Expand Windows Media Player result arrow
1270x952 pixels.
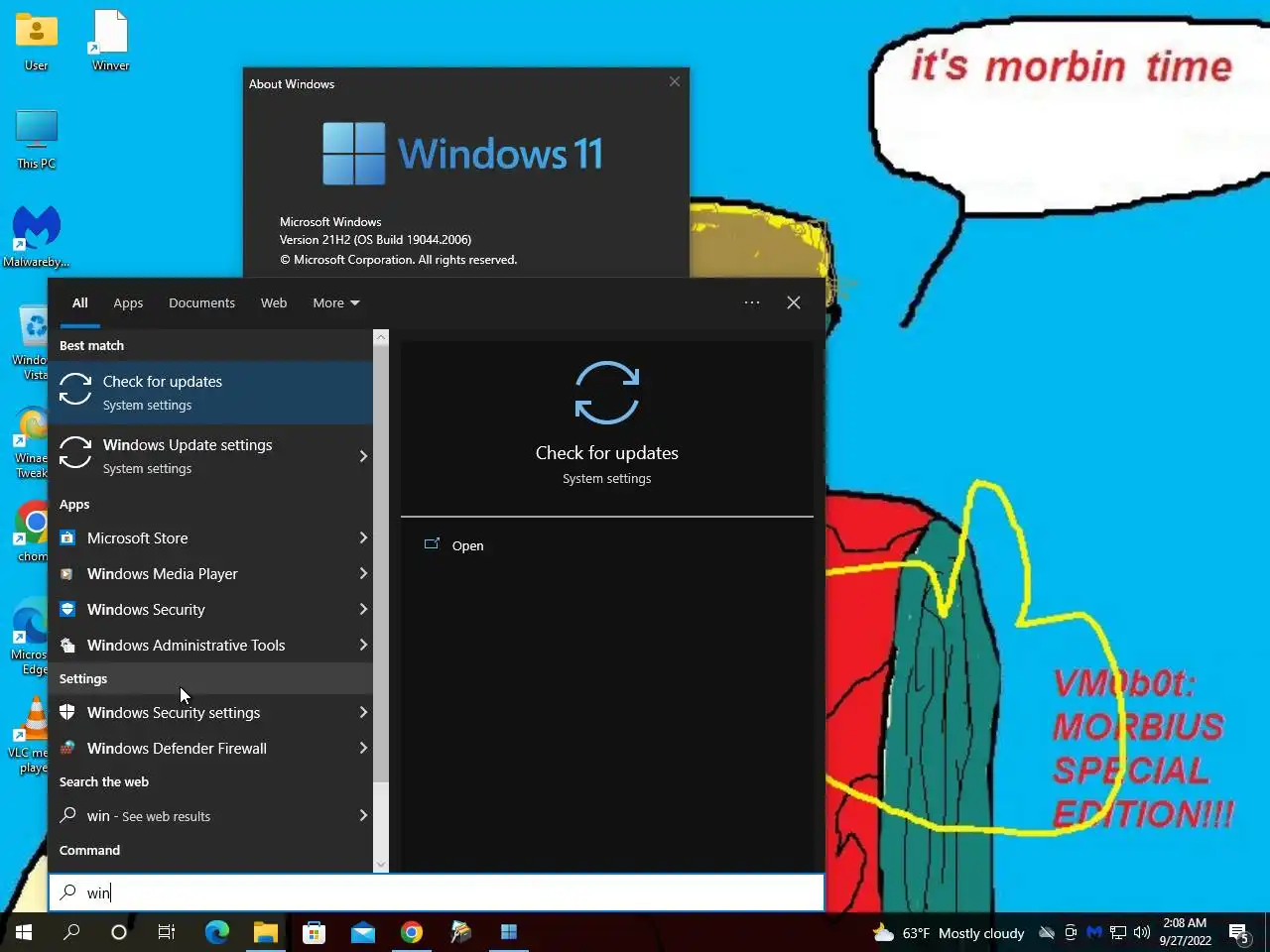363,573
